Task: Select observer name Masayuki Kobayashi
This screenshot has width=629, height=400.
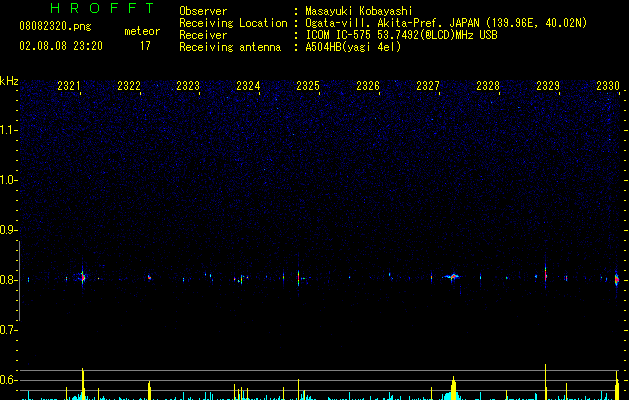Action: point(359,11)
